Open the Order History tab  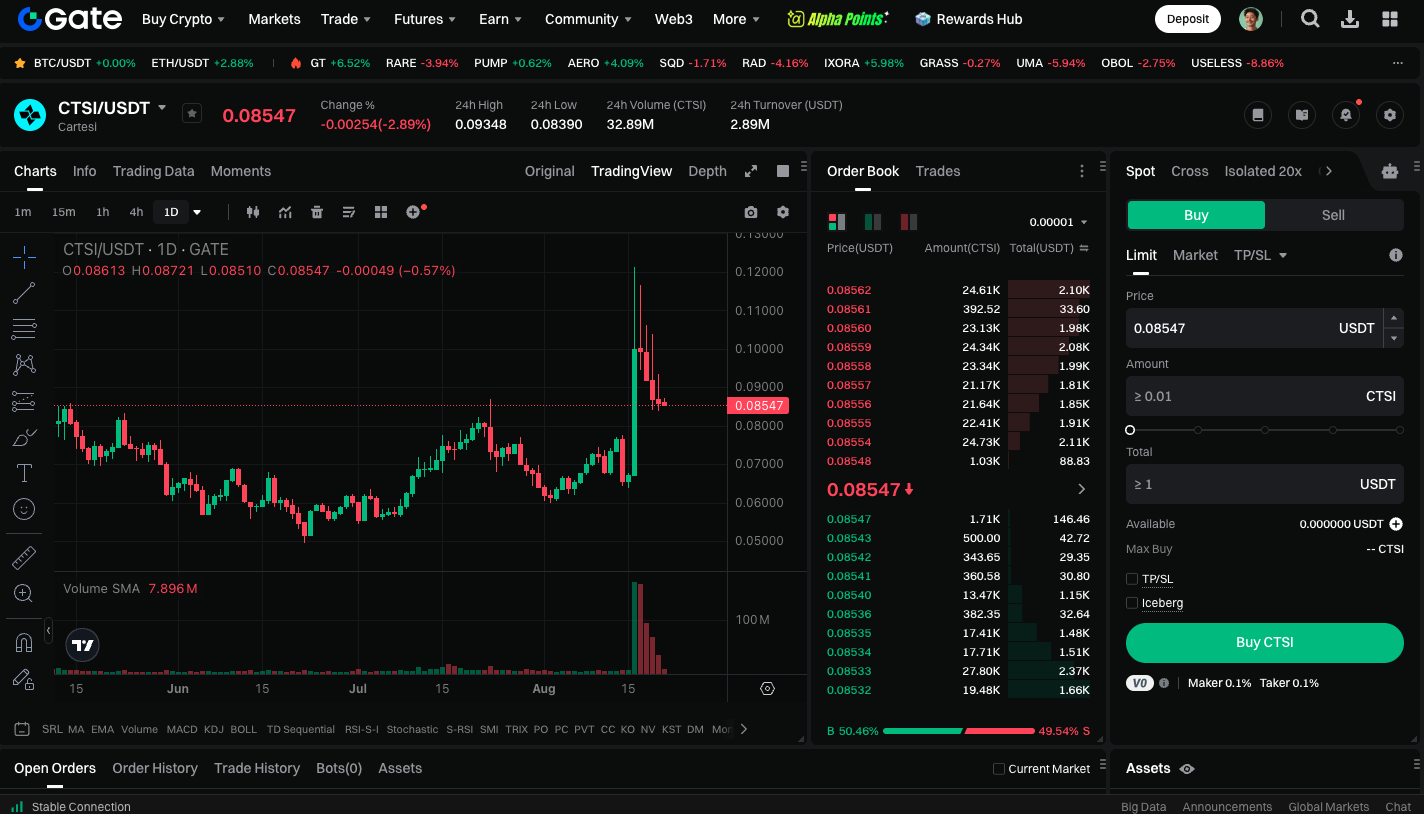[155, 768]
